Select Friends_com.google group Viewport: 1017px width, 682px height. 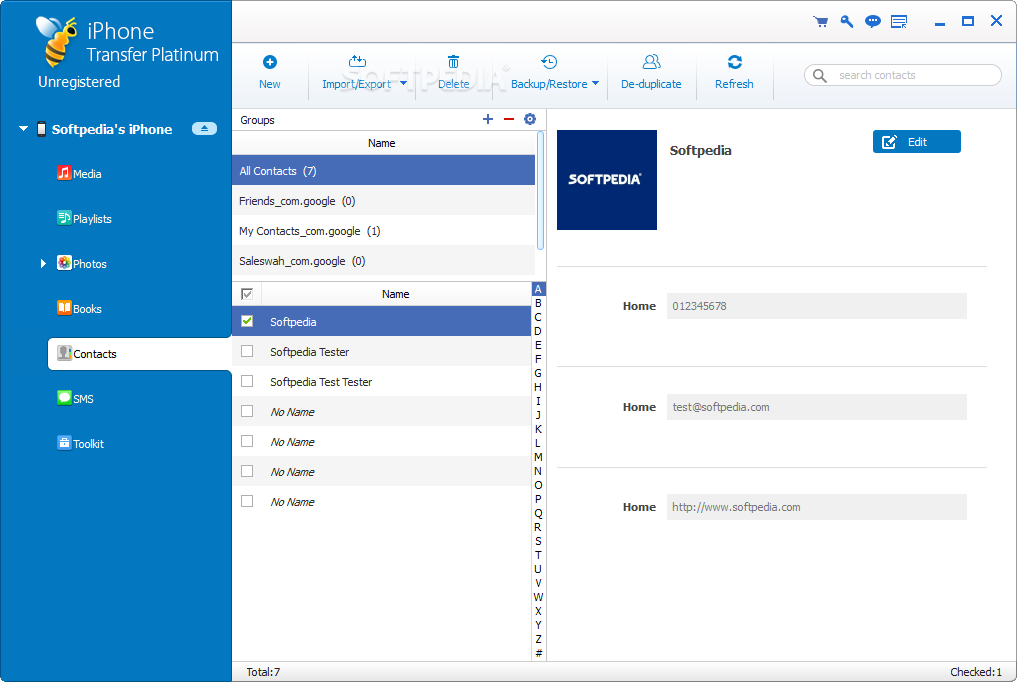click(383, 201)
